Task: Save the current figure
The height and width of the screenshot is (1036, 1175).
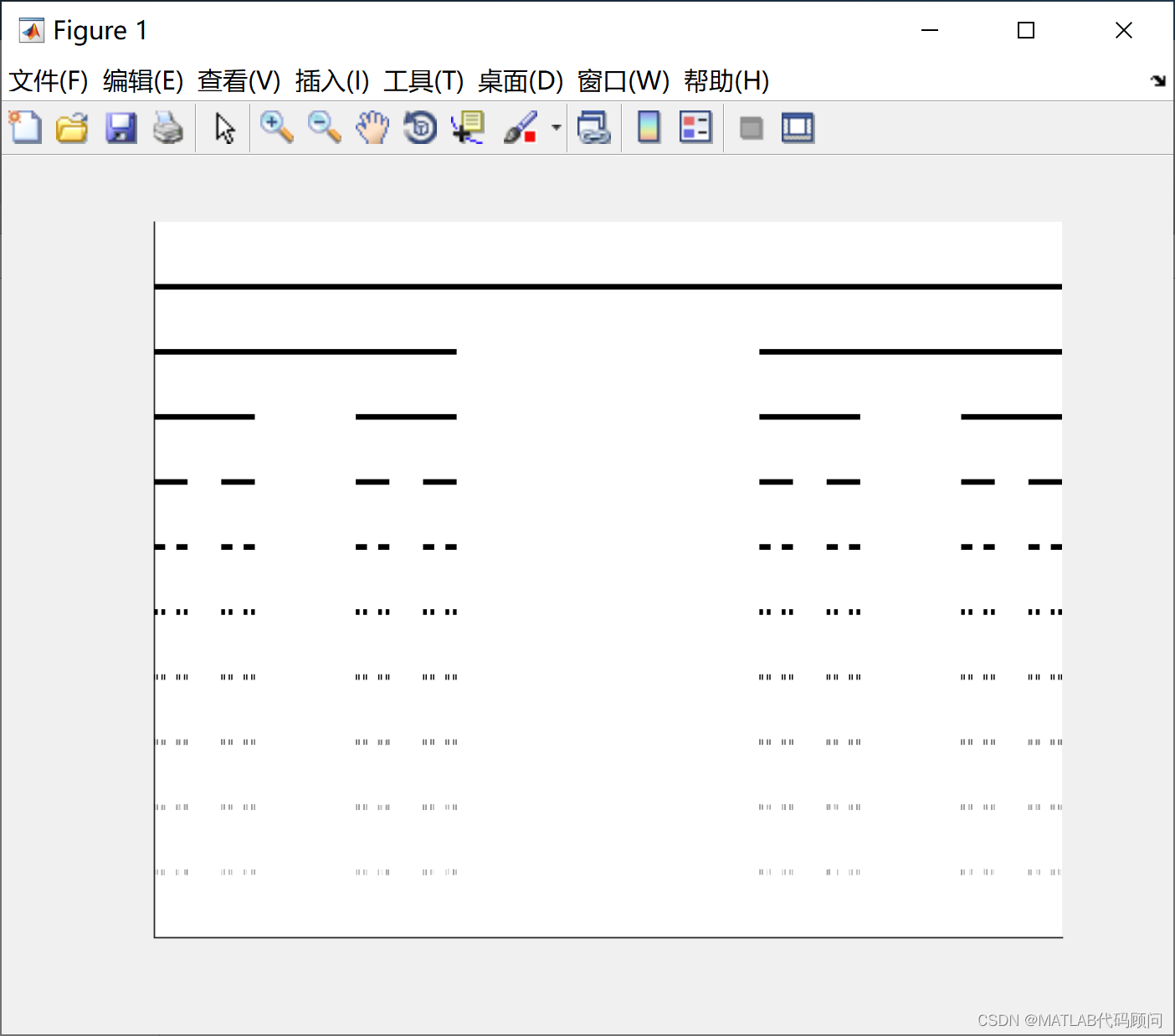Action: pos(121,127)
